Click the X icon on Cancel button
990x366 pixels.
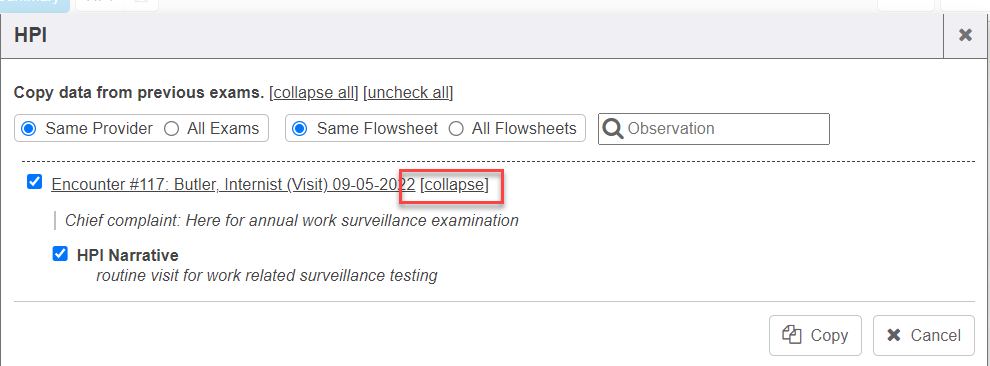click(x=893, y=335)
